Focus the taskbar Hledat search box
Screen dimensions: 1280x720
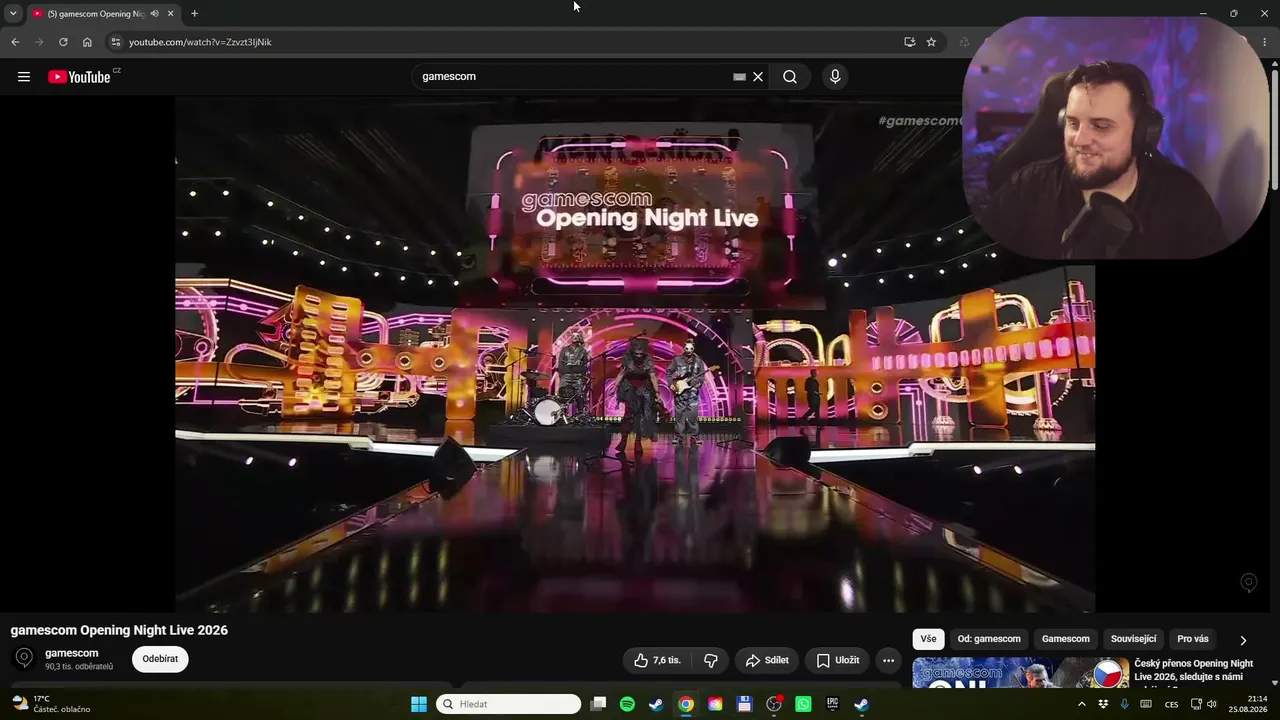point(509,704)
